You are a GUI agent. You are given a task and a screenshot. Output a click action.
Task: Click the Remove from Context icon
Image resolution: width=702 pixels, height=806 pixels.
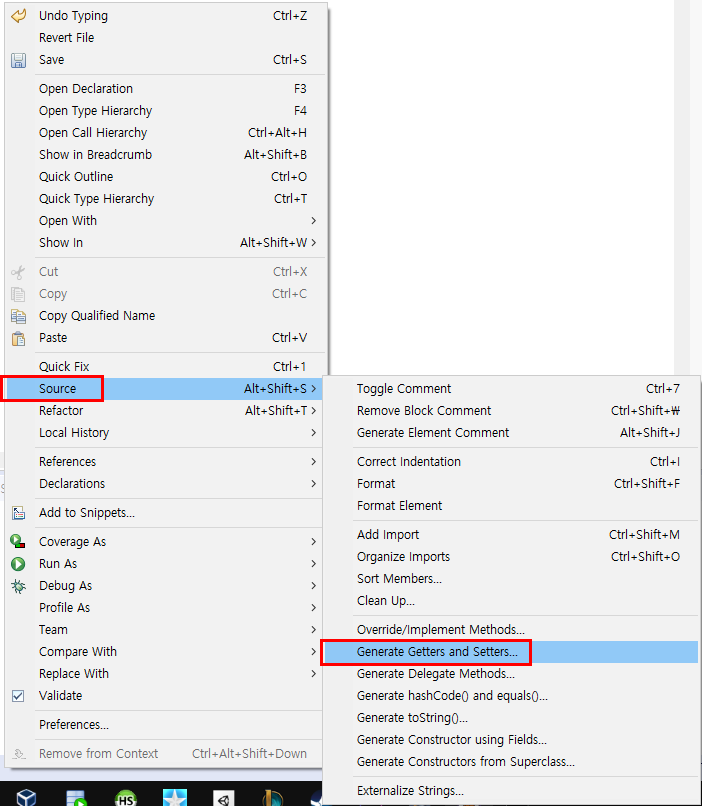19,754
